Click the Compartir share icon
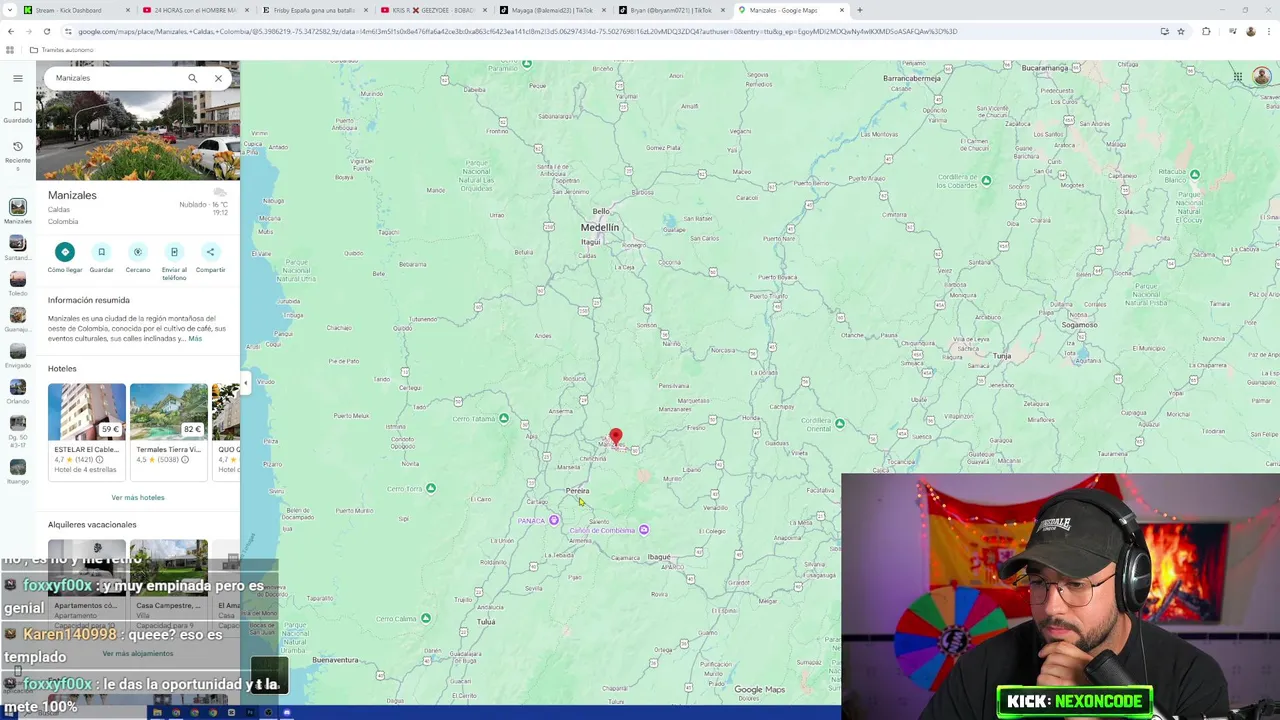The image size is (1280, 720). click(x=210, y=252)
